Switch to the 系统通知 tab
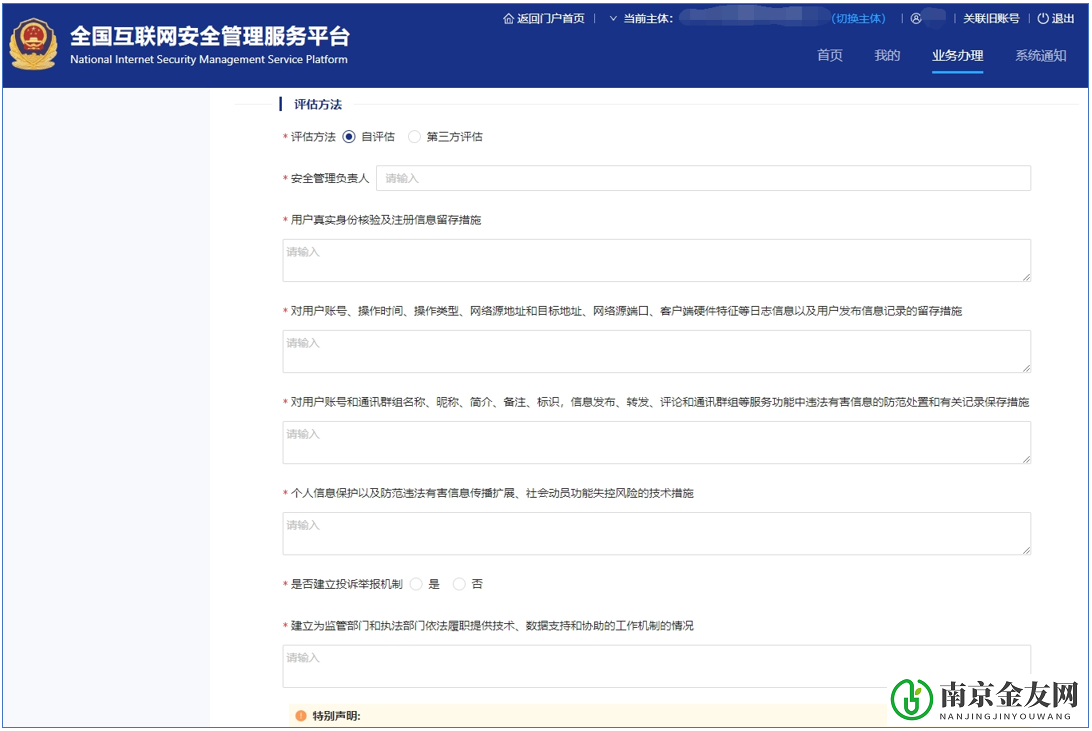Screen dimensions: 1092x731 pos(1040,56)
